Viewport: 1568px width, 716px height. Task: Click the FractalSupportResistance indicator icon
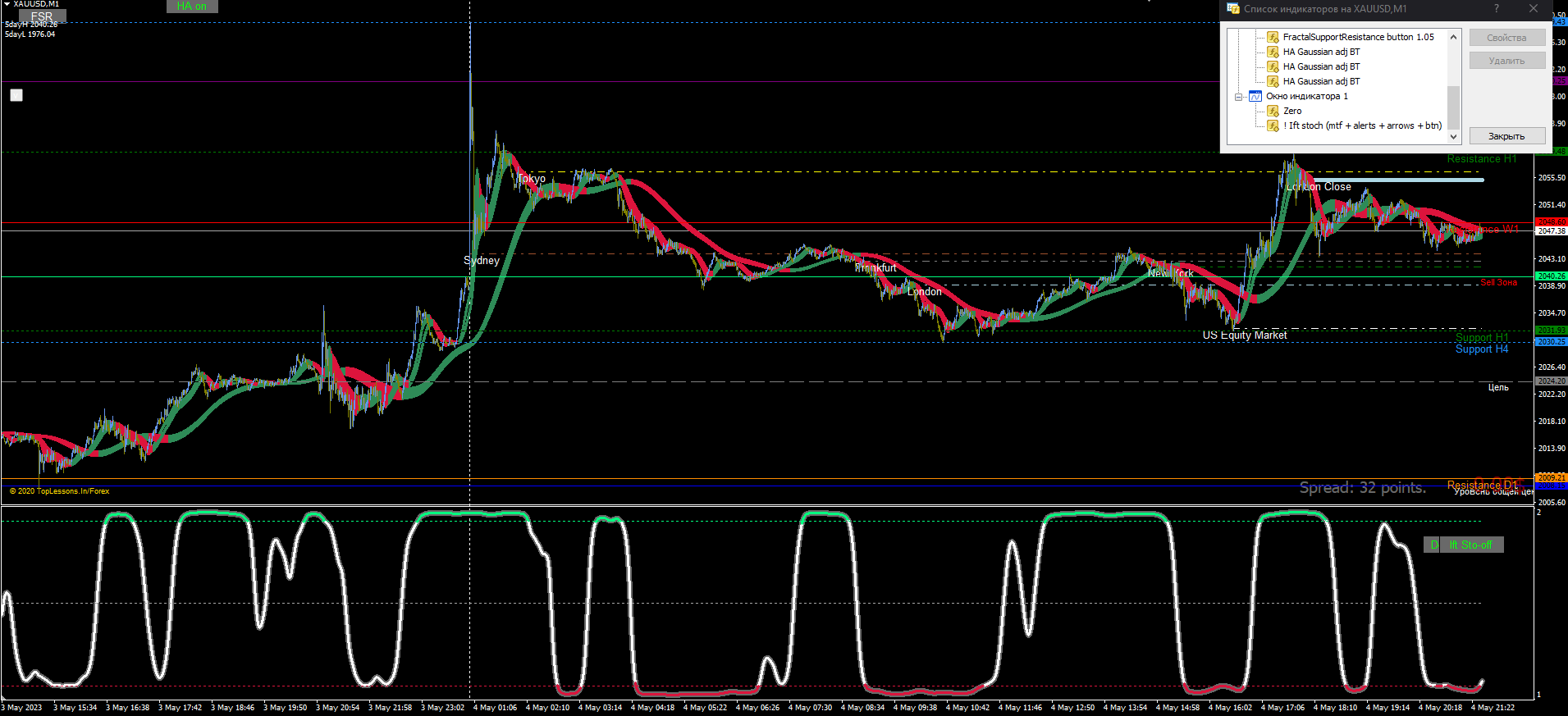(x=1273, y=37)
